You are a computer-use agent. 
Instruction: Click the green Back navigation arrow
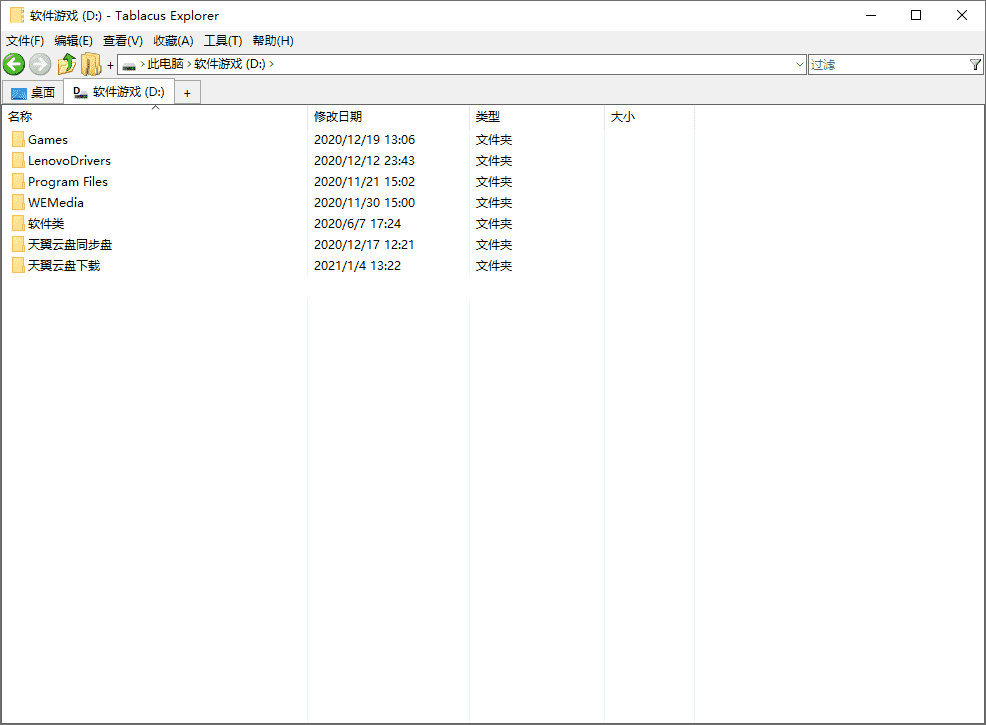pos(14,64)
